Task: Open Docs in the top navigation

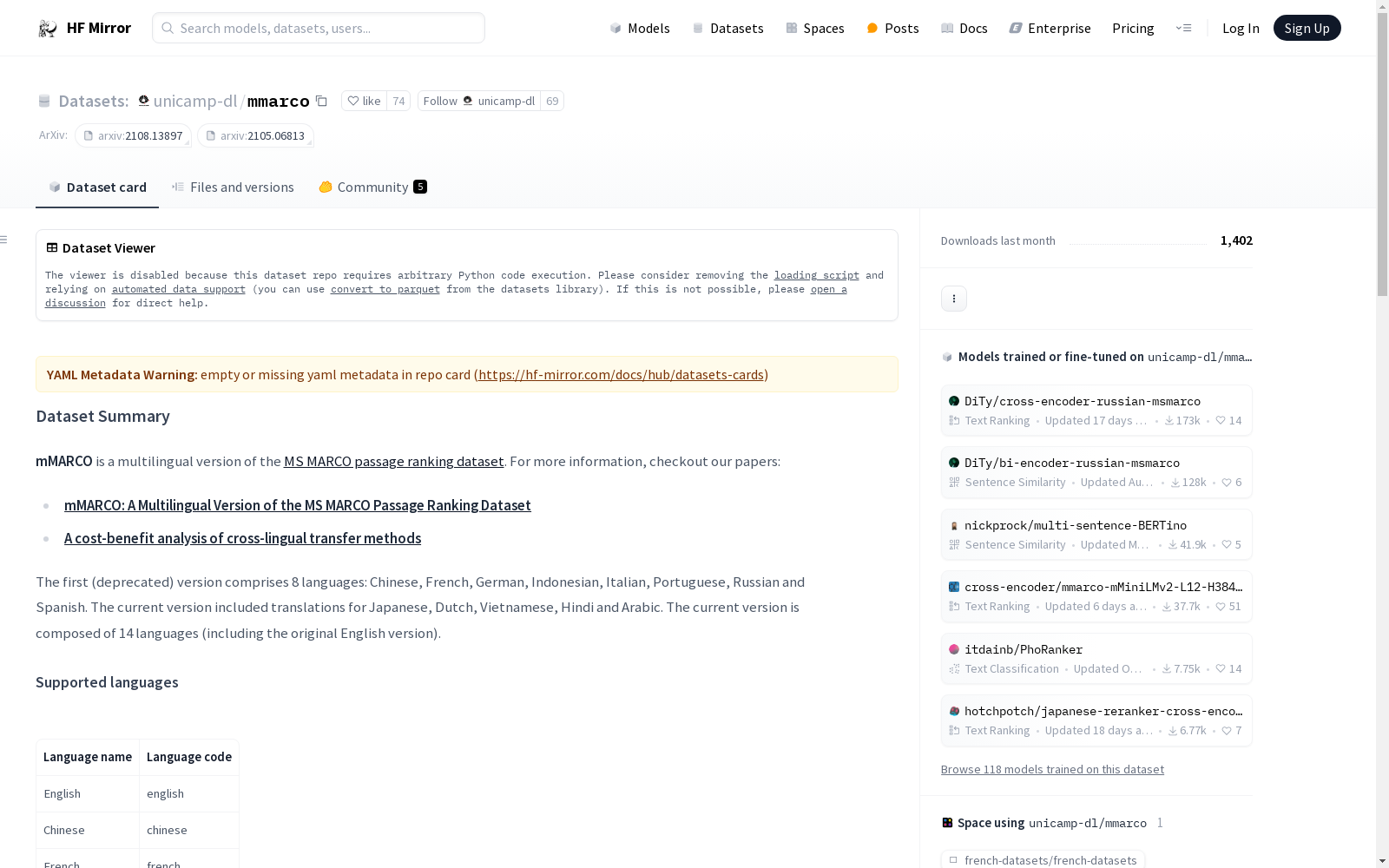Action: click(x=964, y=28)
